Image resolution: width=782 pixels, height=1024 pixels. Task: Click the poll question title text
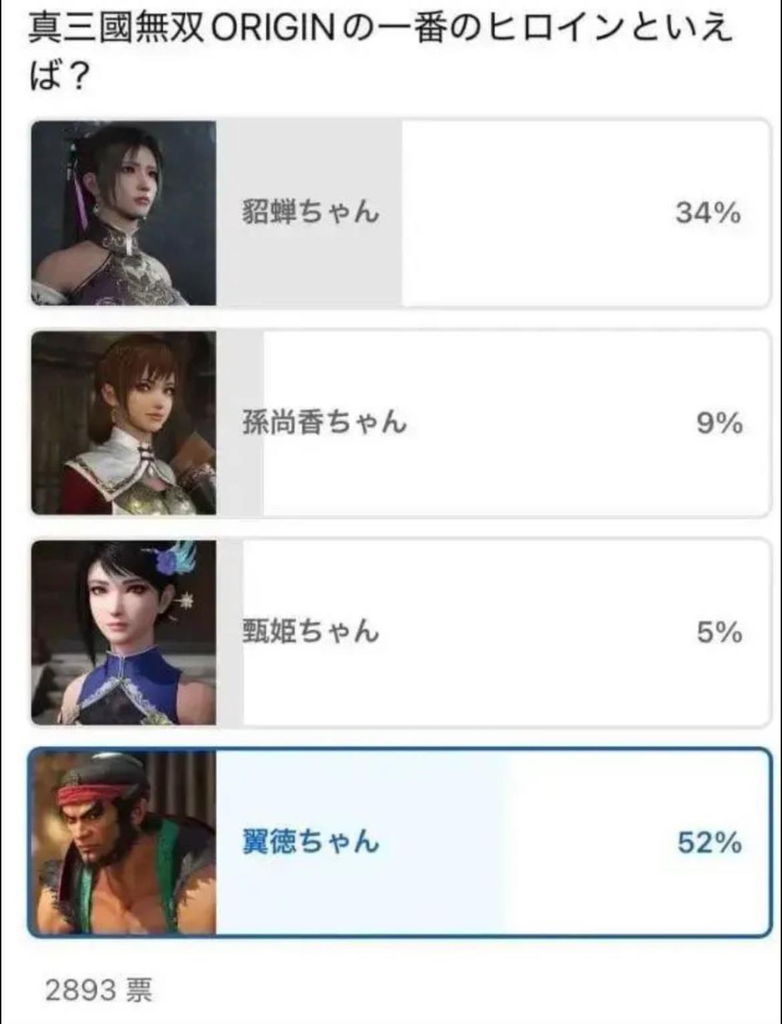point(380,54)
